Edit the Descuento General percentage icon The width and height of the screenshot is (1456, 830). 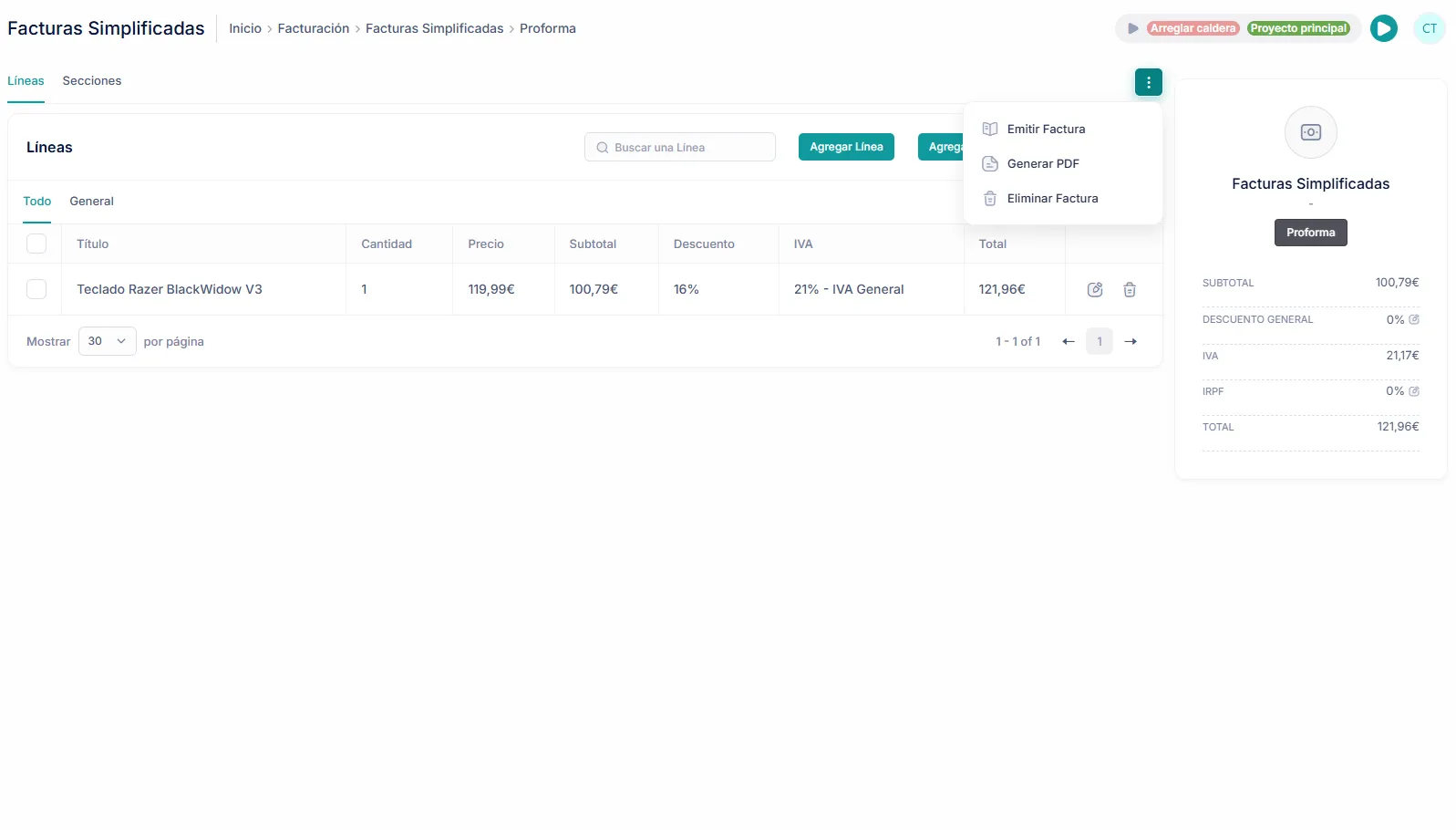[1414, 320]
